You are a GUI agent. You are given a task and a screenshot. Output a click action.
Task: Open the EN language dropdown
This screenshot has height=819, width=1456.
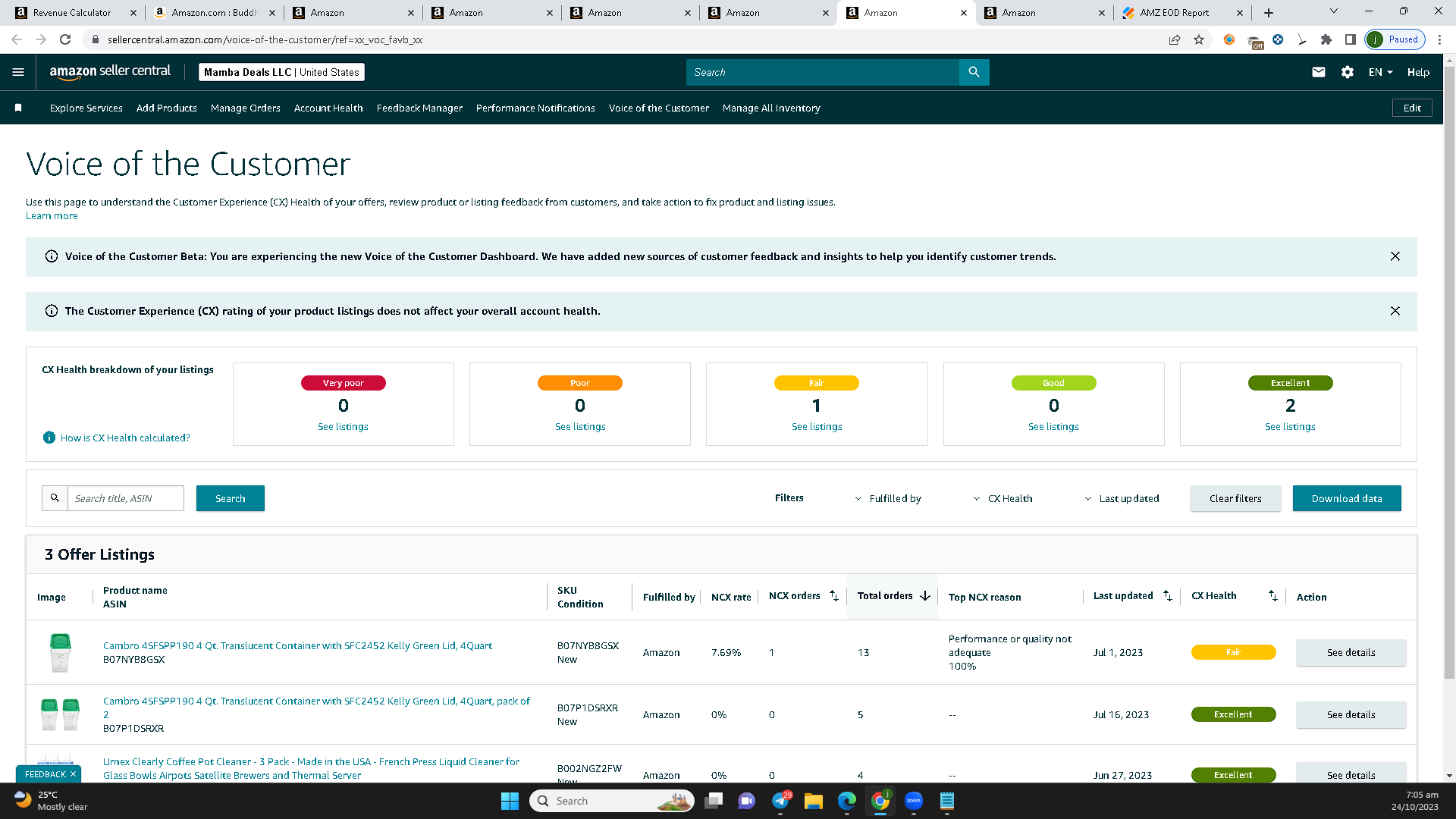tap(1380, 72)
